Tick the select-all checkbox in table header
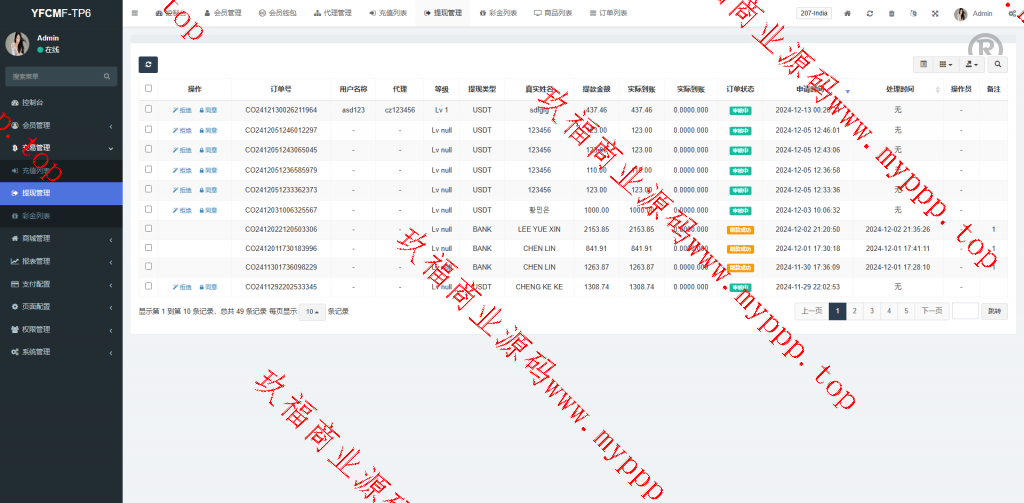 148,89
